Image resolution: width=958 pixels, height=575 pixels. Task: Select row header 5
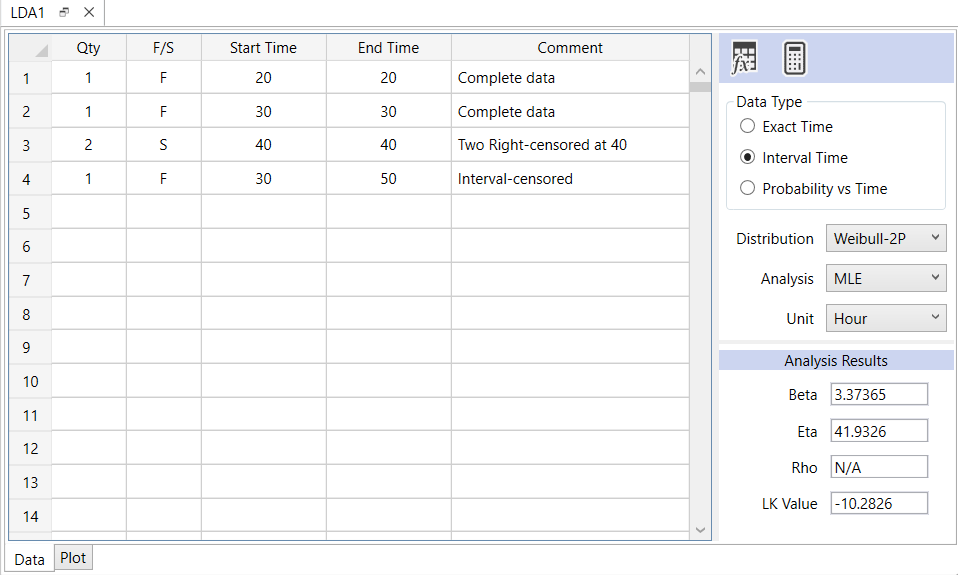(x=30, y=213)
